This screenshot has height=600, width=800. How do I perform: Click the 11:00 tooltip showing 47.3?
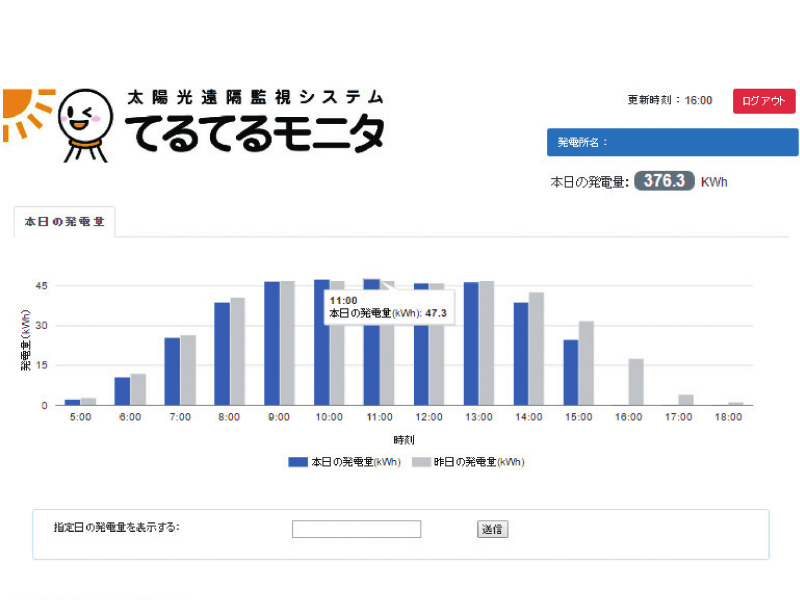[x=388, y=306]
